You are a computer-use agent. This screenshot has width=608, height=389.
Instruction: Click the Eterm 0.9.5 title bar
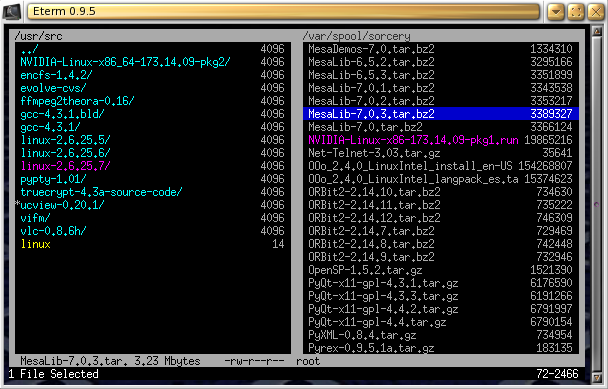283,12
